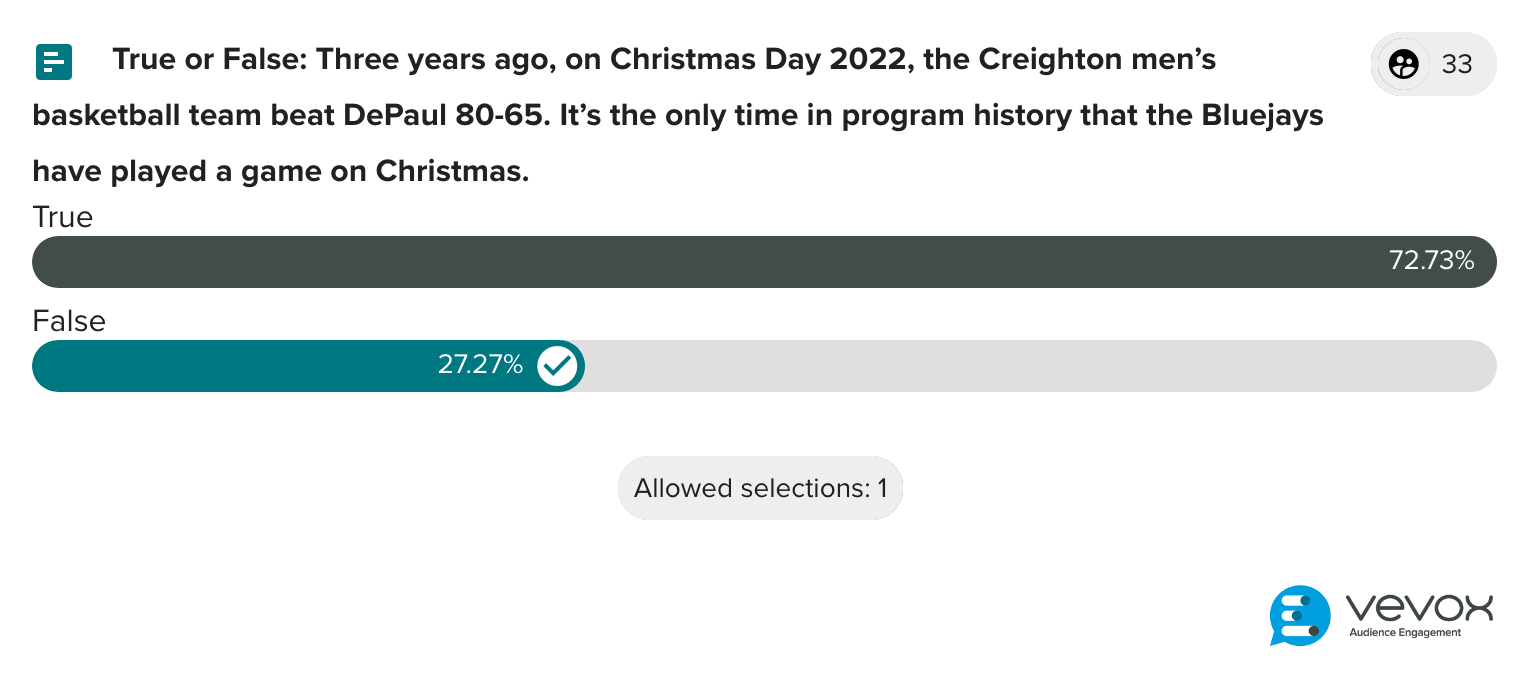Viewport: 1529px width, 680px height.
Task: Click the Allowed selections: 1 pill
Action: tap(760, 488)
